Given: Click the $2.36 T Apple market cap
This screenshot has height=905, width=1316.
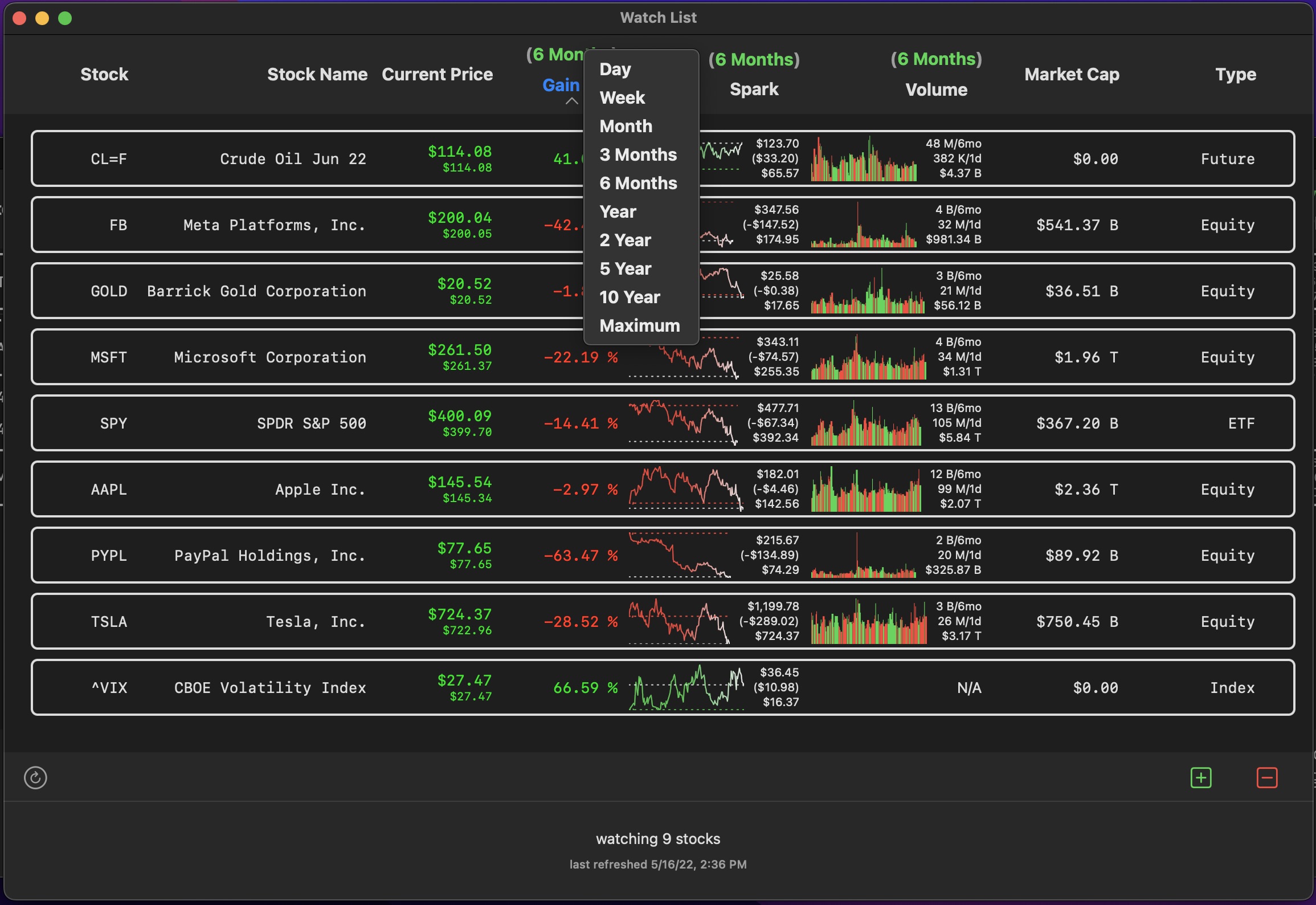Looking at the screenshot, I should [x=1086, y=490].
